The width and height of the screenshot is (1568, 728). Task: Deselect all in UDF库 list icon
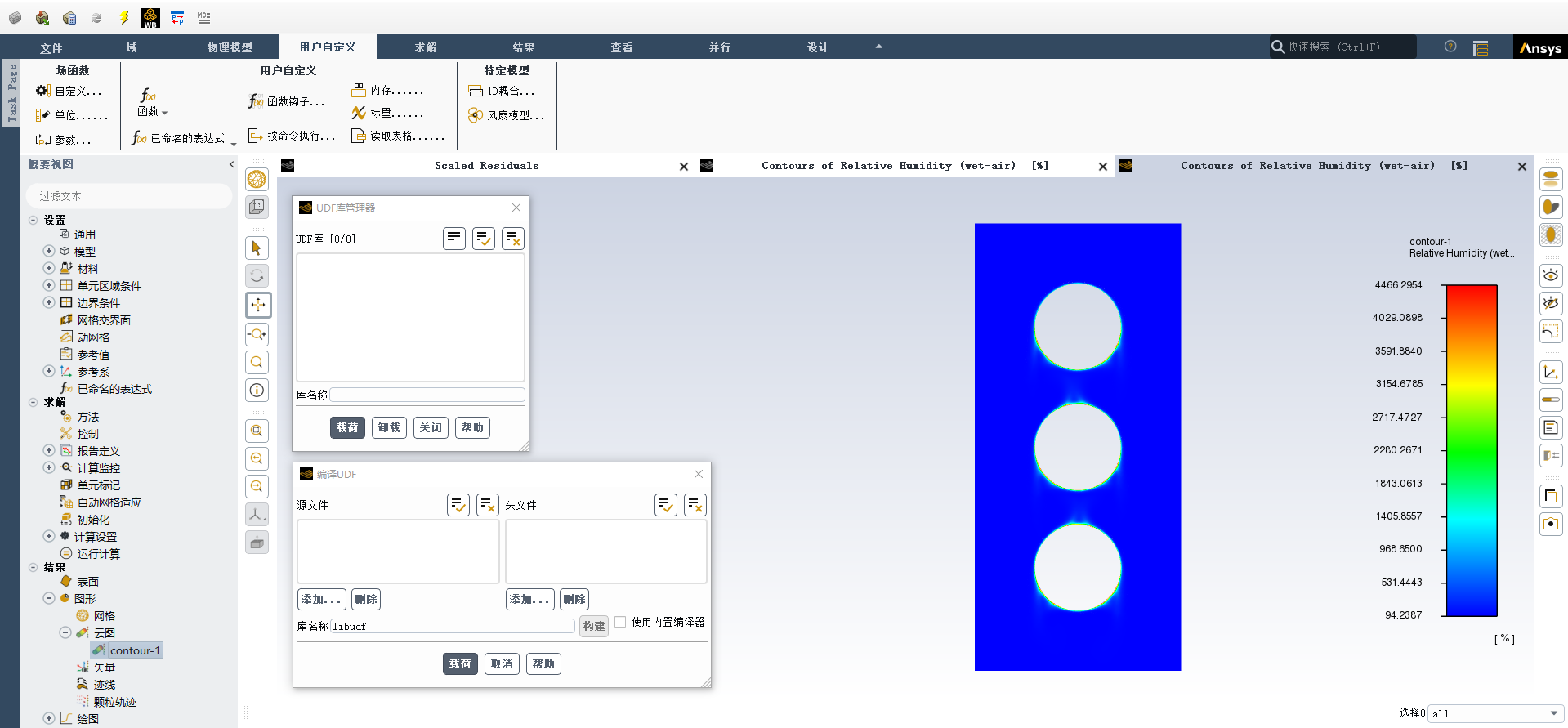tap(513, 239)
